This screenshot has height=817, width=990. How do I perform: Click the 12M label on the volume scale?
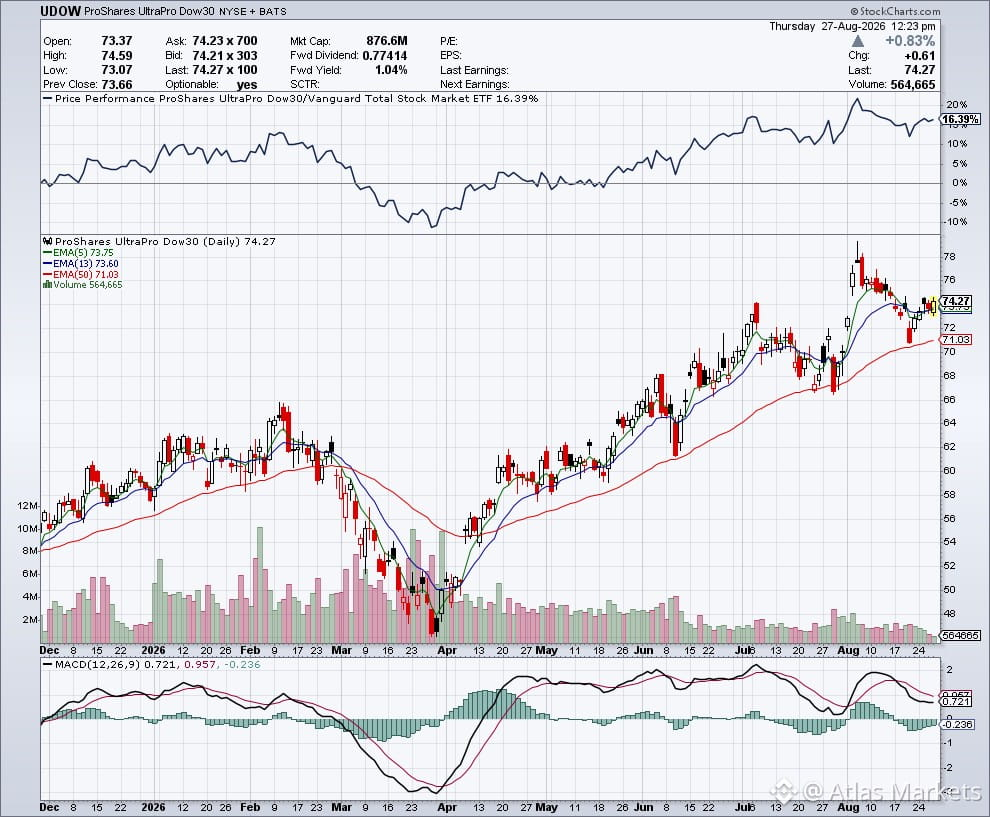[x=28, y=506]
